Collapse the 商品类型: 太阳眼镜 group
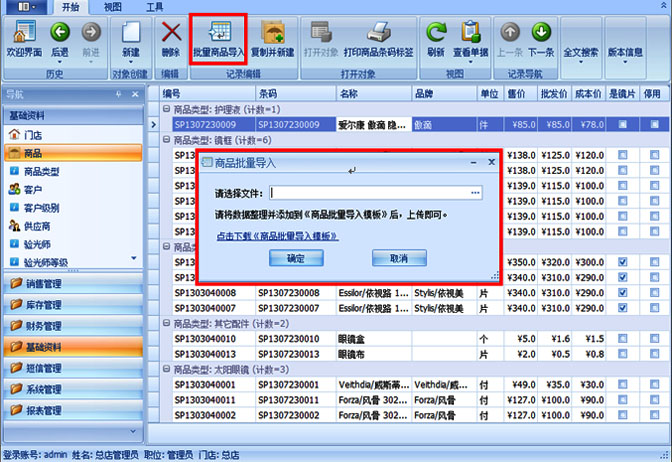Screen dimensions: 672x462 (166, 370)
